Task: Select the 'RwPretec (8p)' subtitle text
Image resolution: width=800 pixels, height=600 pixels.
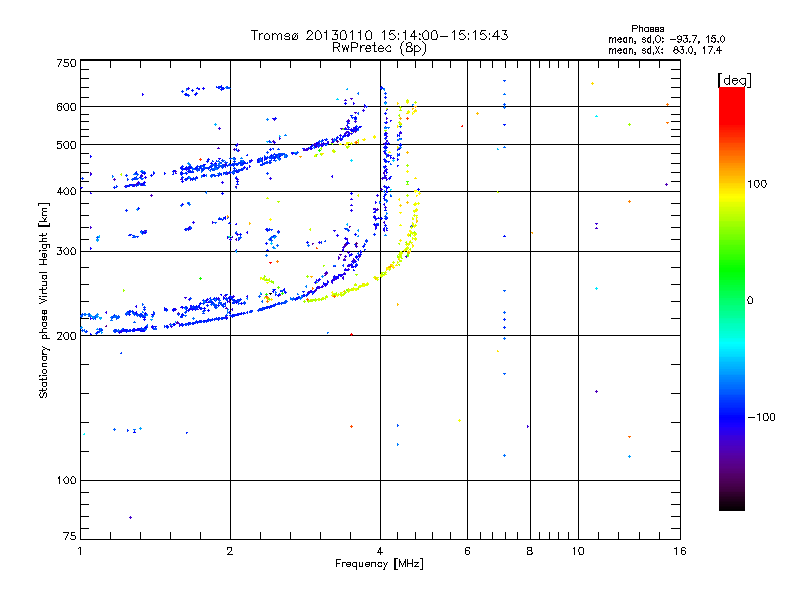Action: pyautogui.click(x=379, y=48)
